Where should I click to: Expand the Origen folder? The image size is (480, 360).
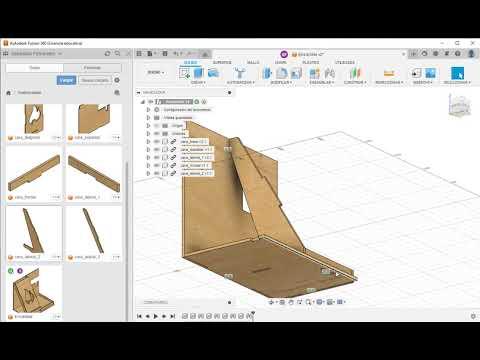tap(149, 126)
